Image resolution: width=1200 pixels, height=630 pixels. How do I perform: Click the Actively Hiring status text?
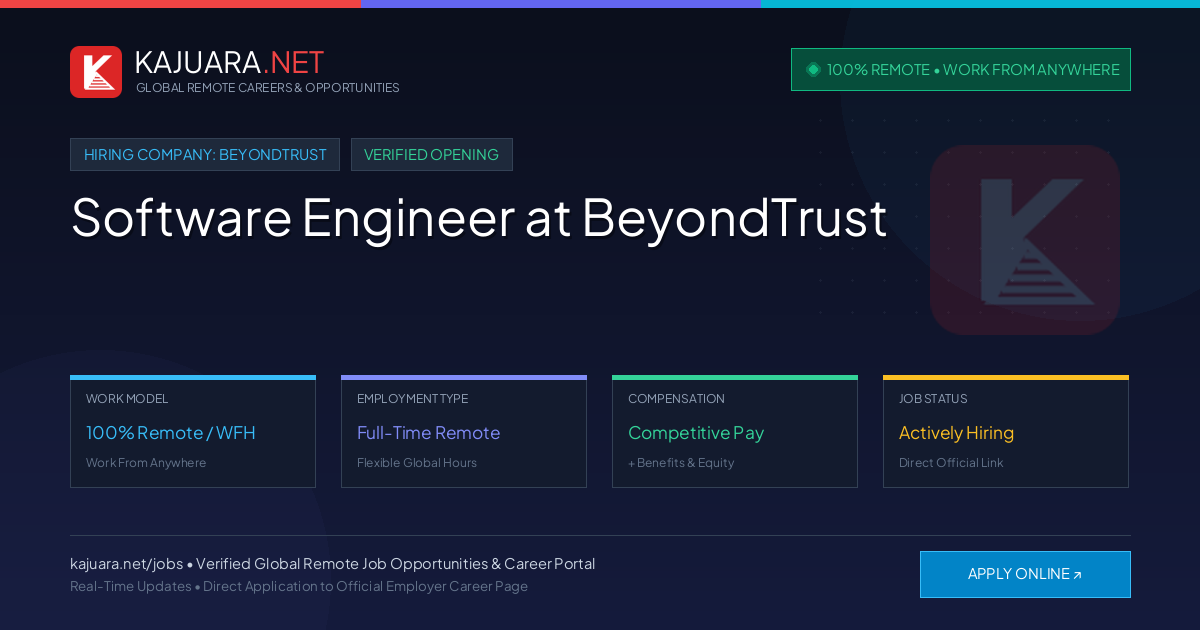pyautogui.click(x=956, y=433)
